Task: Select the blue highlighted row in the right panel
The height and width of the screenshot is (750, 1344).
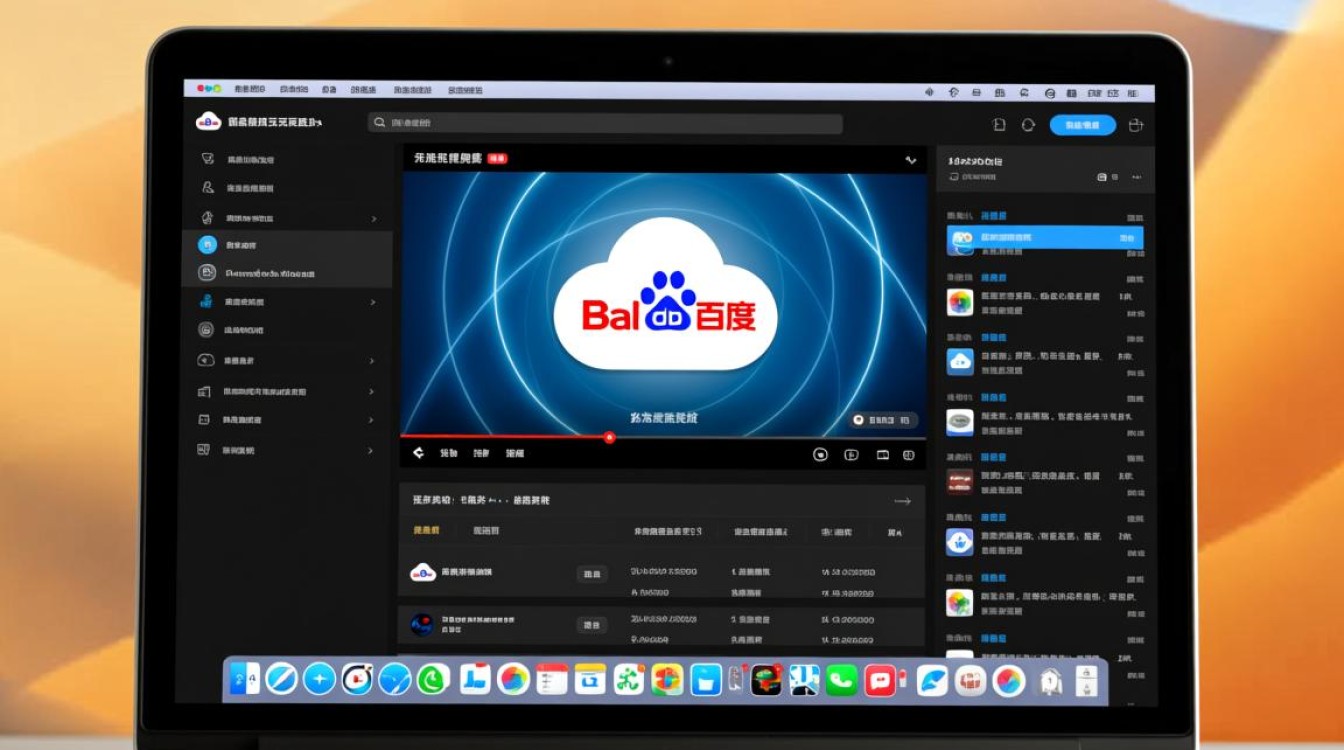Action: (1045, 238)
